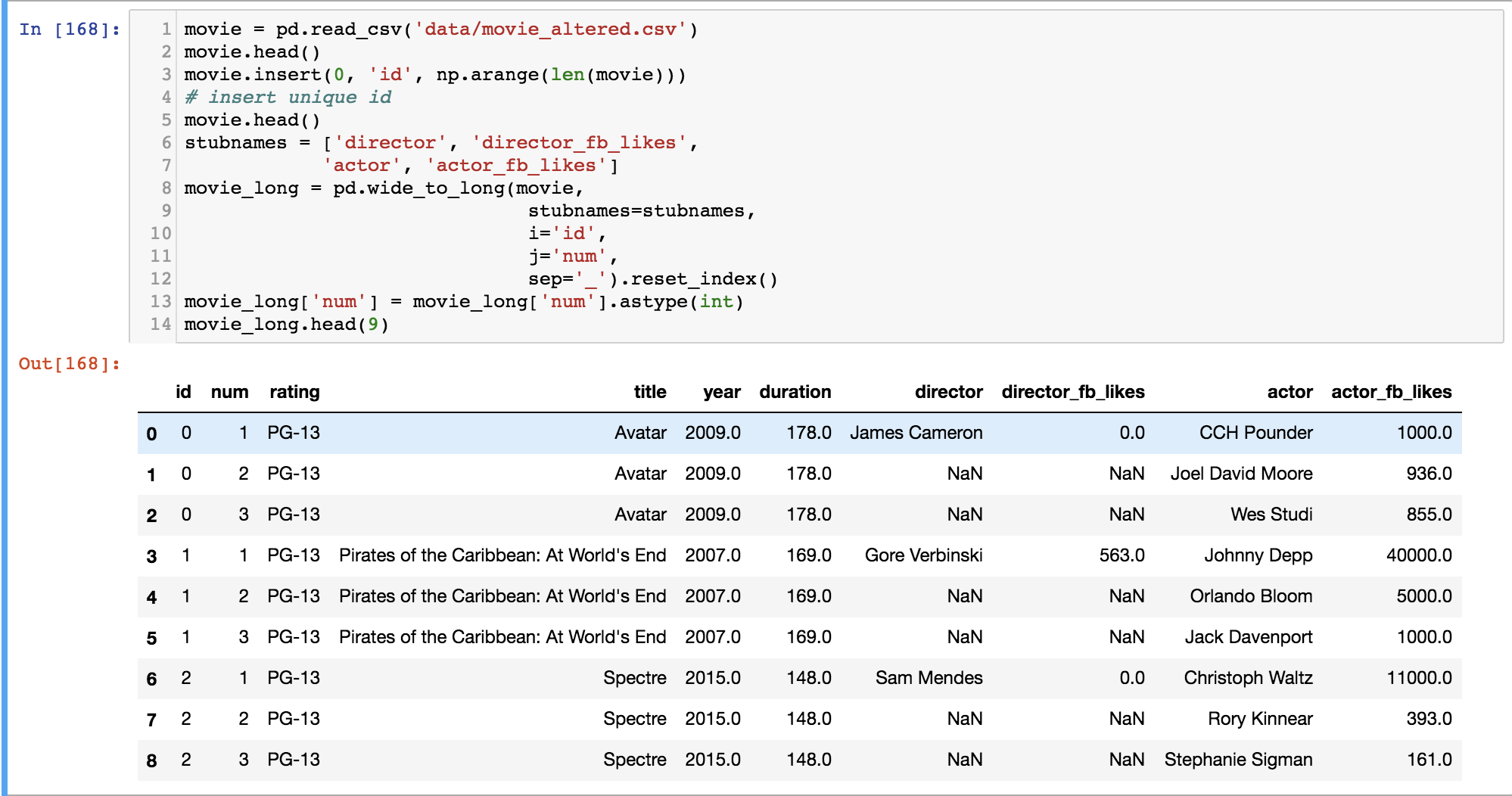Image resolution: width=1512 pixels, height=796 pixels.
Task: Click the 'James Cameron' cell
Action: click(916, 433)
